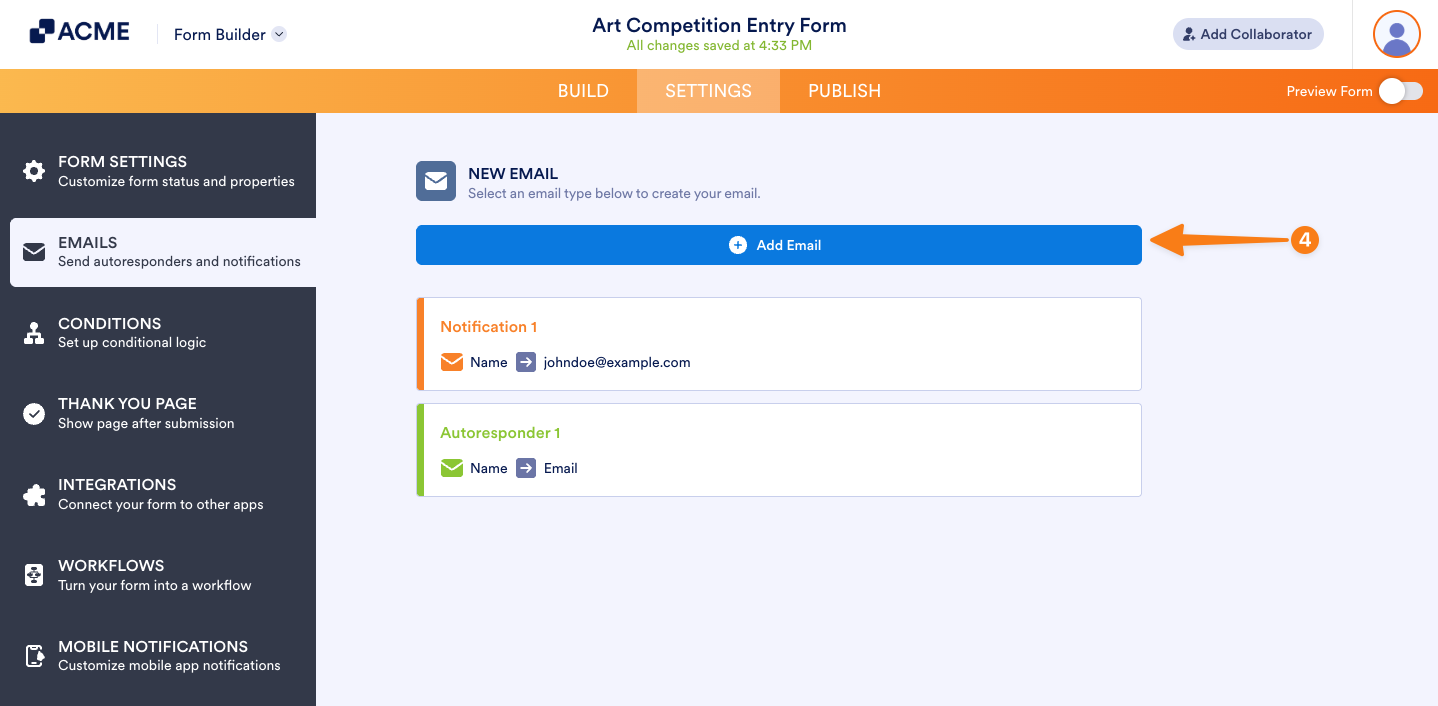Click the Emails envelope icon in sidebar

(x=34, y=251)
